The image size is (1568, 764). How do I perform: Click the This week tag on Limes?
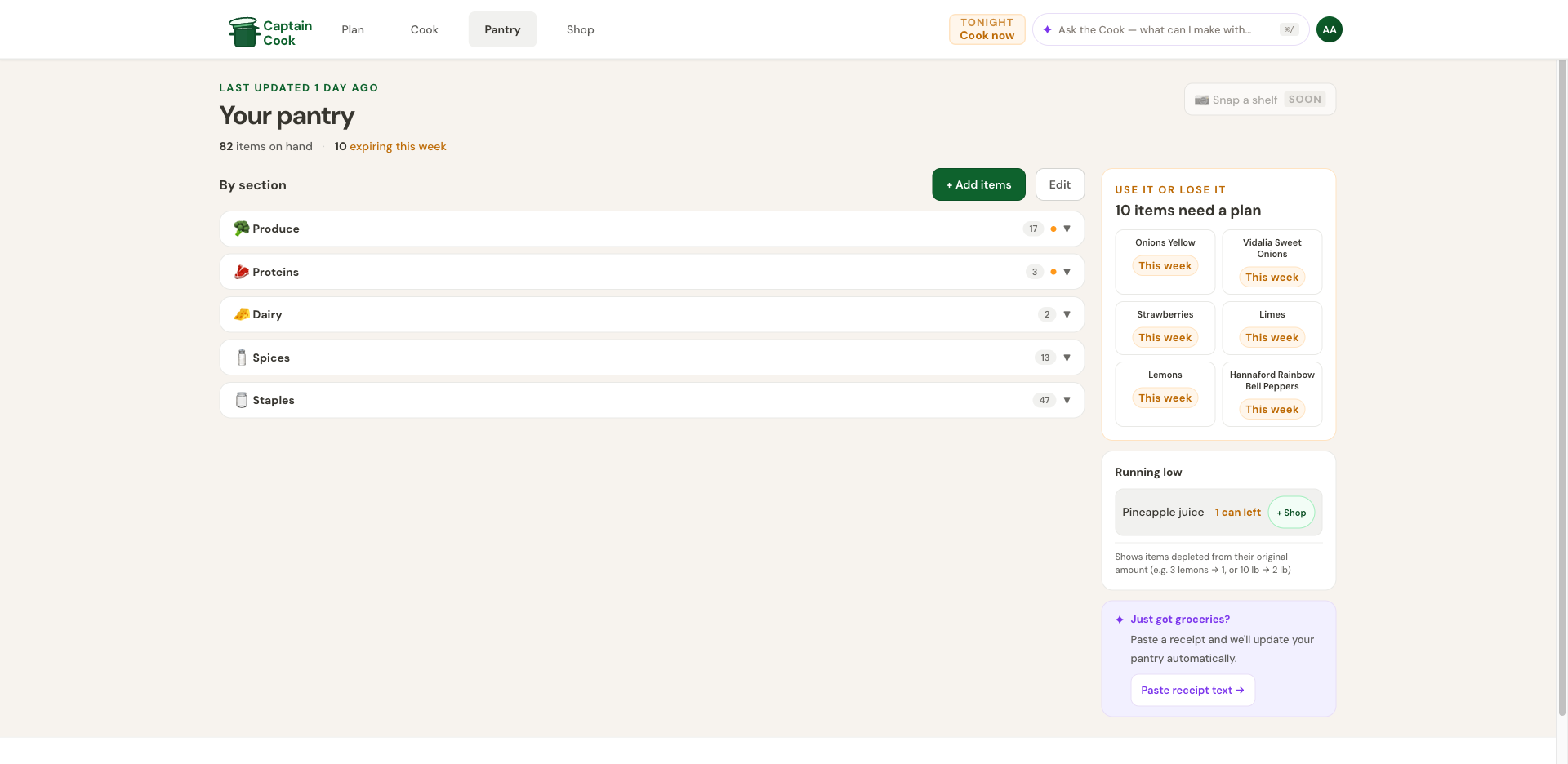[1272, 337]
